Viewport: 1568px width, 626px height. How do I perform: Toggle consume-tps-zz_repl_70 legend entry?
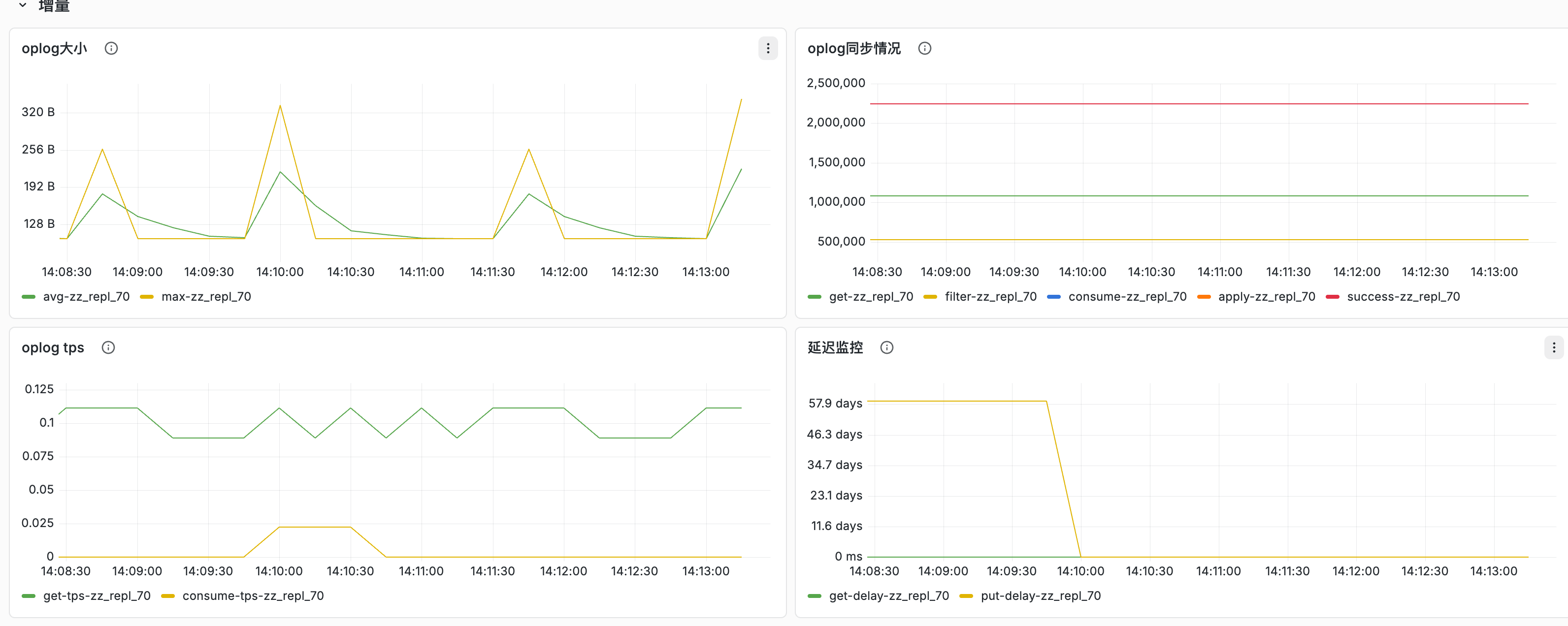pos(253,596)
